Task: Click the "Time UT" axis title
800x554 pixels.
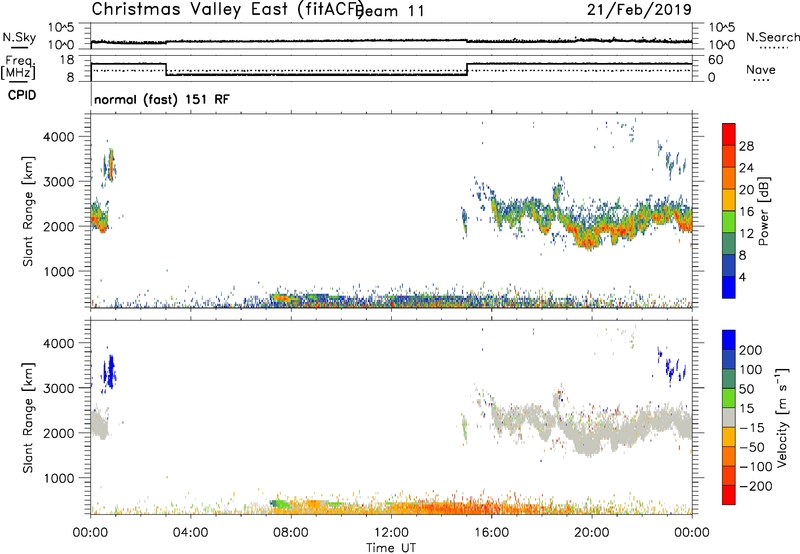Action: pos(391,548)
